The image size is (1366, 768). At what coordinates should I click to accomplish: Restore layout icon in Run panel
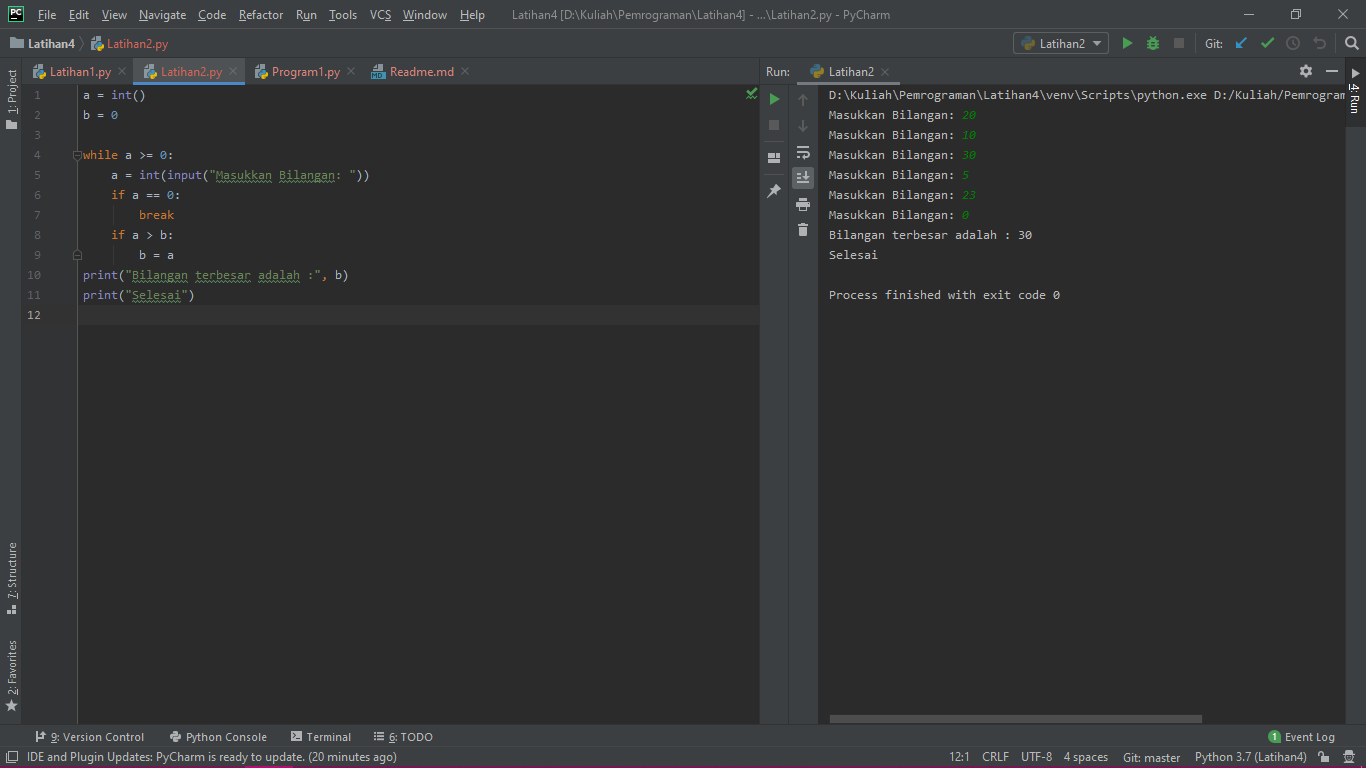tap(774, 158)
